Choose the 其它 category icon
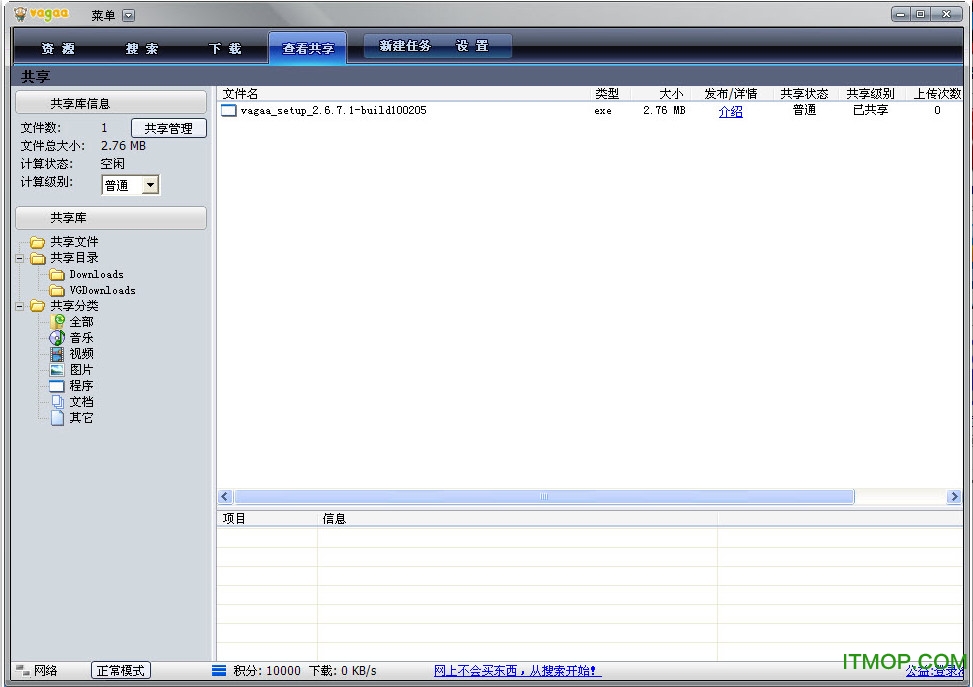The height and width of the screenshot is (687, 973). coord(57,418)
